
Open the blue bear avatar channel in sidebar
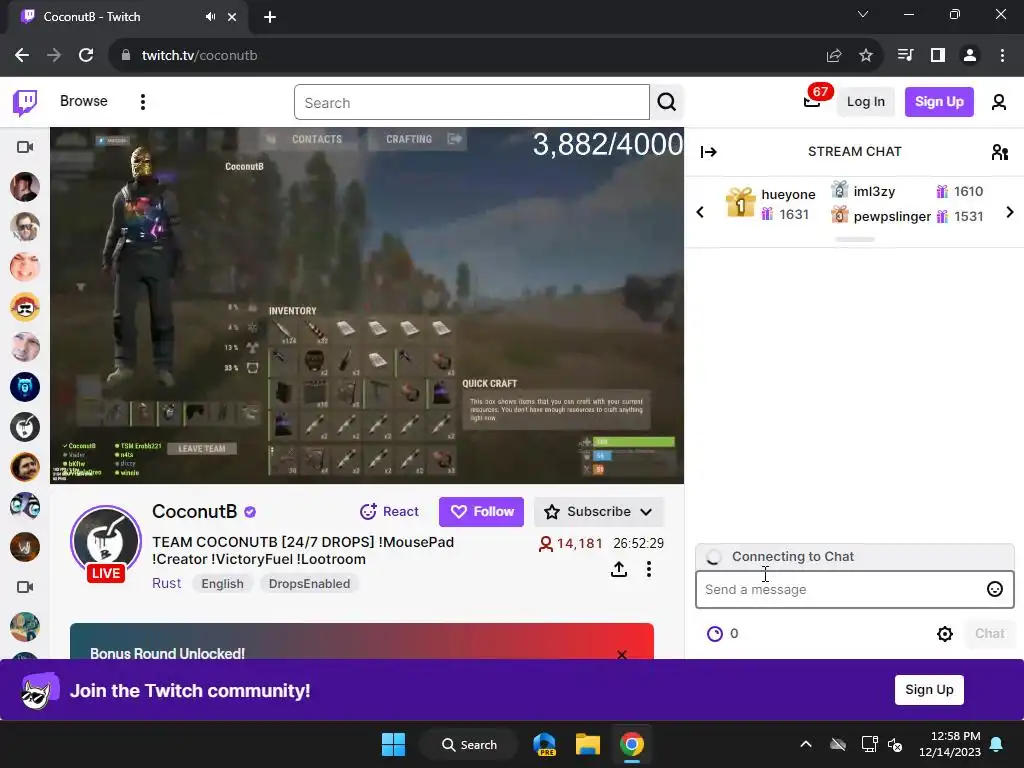[25, 387]
